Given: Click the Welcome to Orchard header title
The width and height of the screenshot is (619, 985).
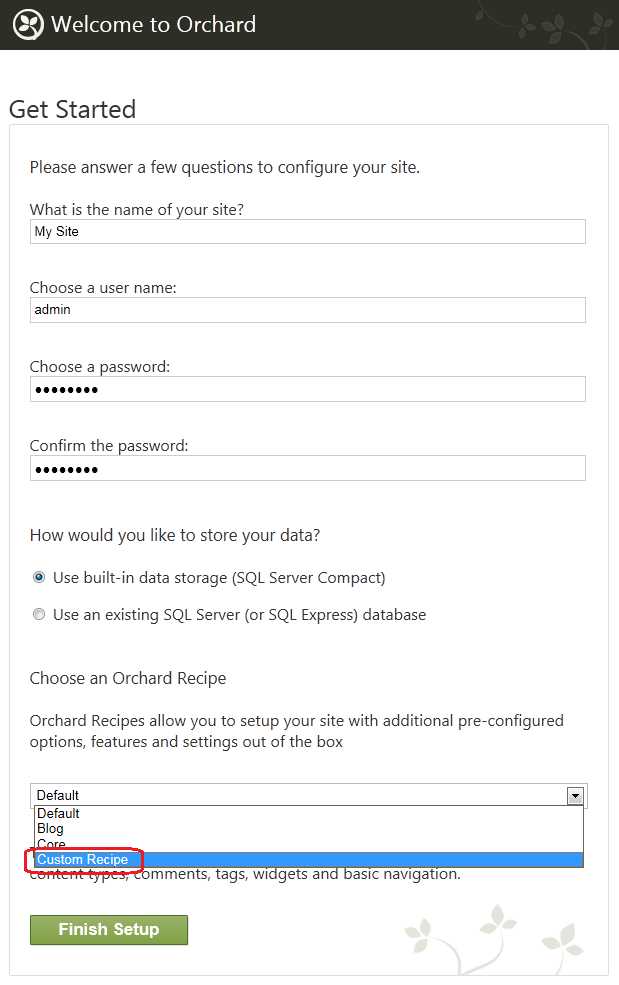Looking at the screenshot, I should pyautogui.click(x=153, y=24).
